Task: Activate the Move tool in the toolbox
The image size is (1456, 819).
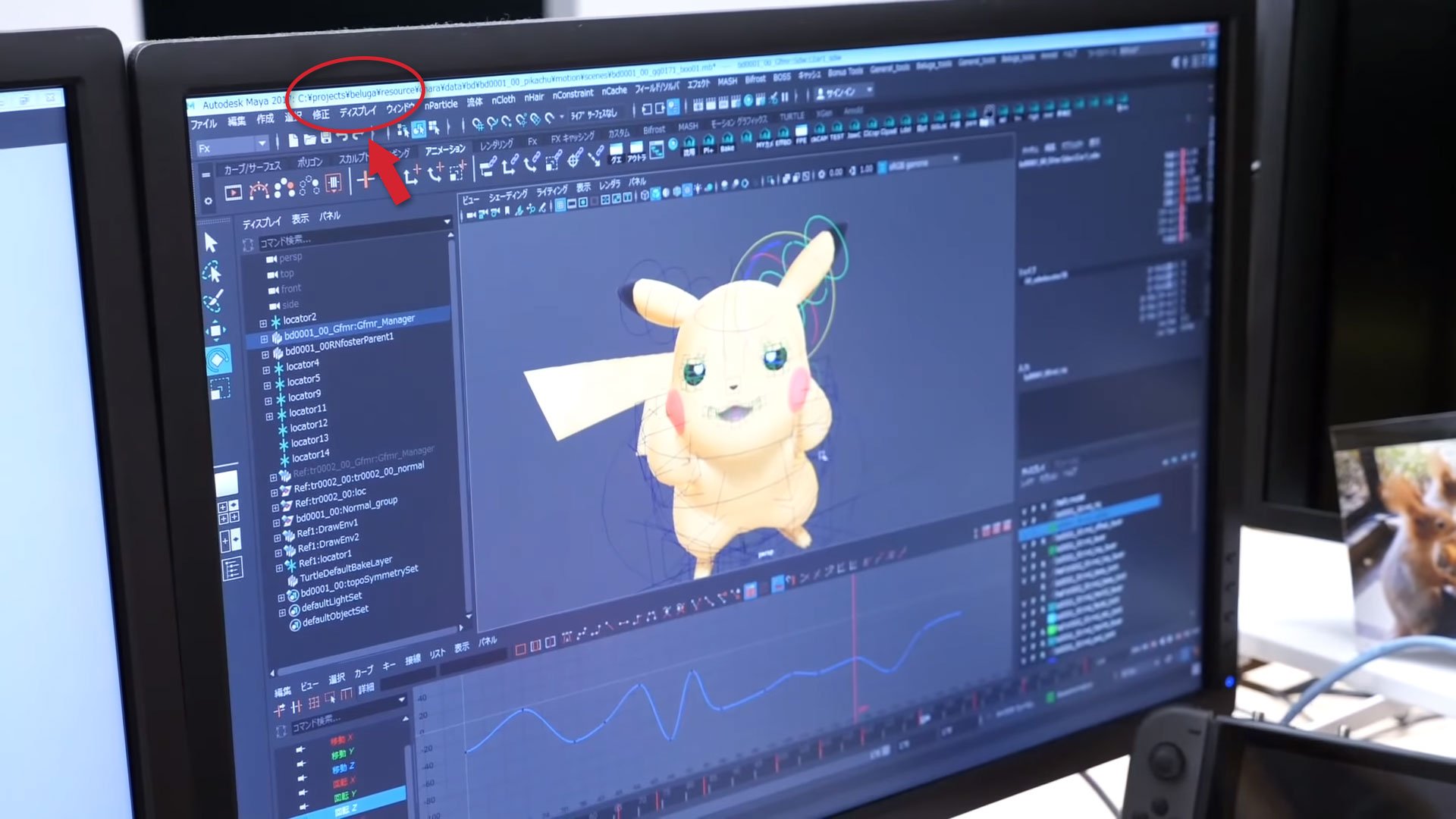Action: [x=215, y=331]
